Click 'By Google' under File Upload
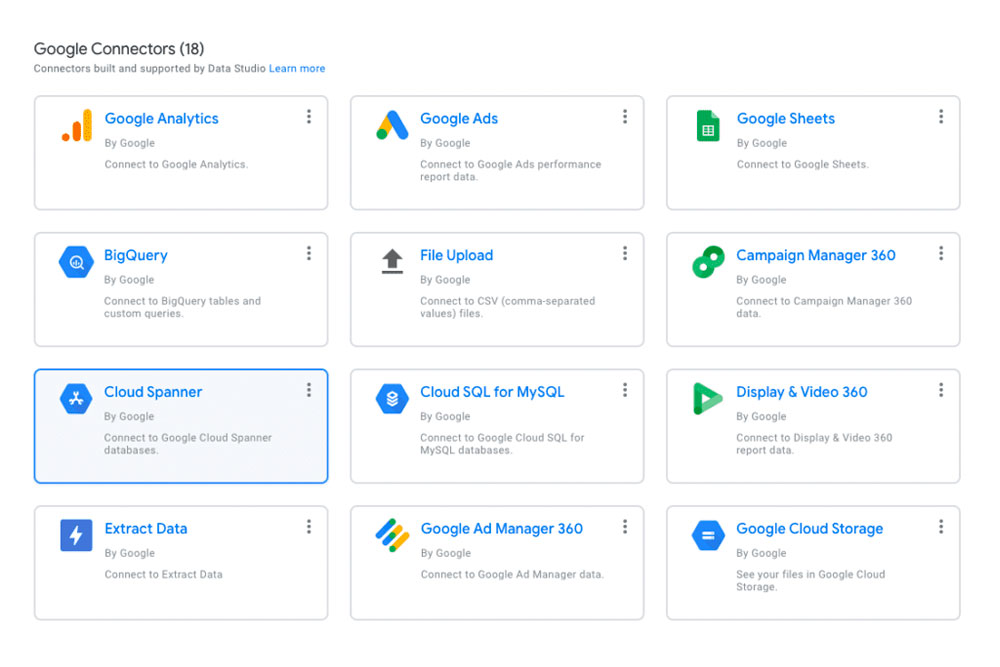 445,280
